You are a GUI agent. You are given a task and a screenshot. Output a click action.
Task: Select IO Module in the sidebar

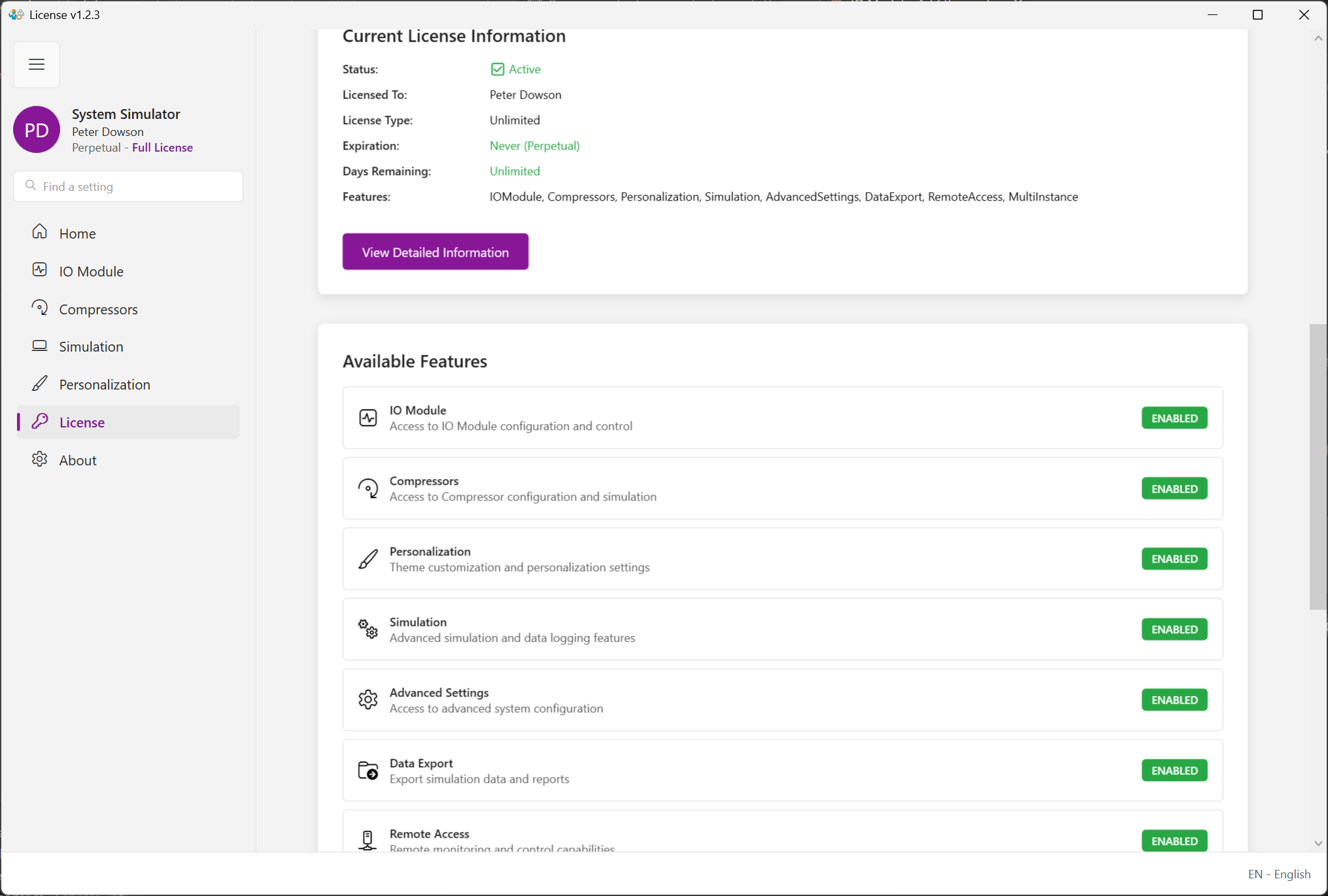[x=92, y=271]
